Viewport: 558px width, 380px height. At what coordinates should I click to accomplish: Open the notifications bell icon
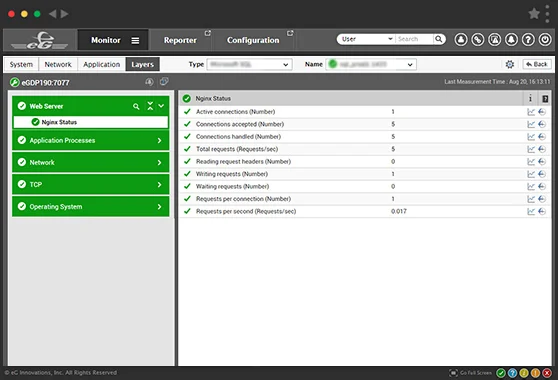(x=511, y=39)
